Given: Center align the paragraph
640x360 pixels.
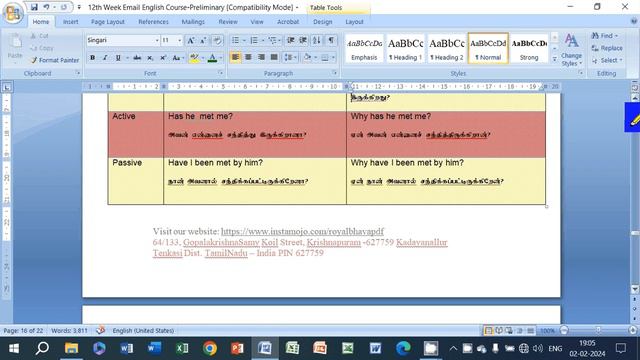Looking at the screenshot, I should pyautogui.click(x=248, y=58).
